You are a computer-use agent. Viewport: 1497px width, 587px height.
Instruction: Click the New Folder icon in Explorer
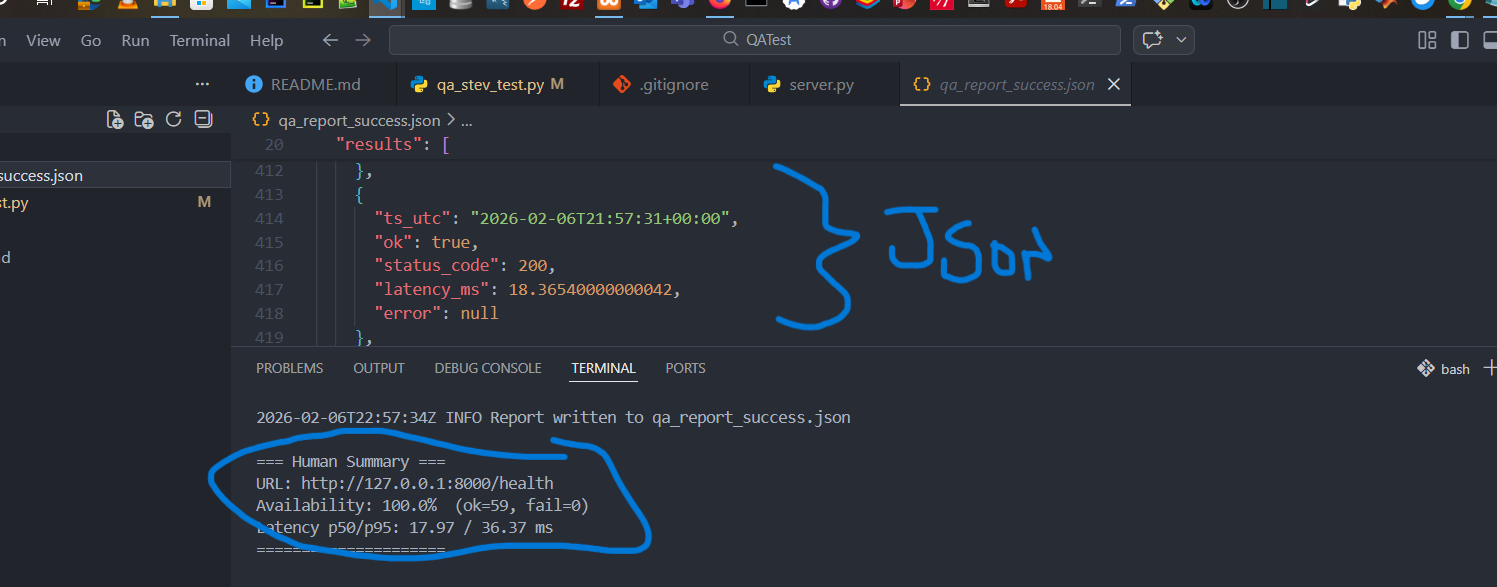[144, 120]
